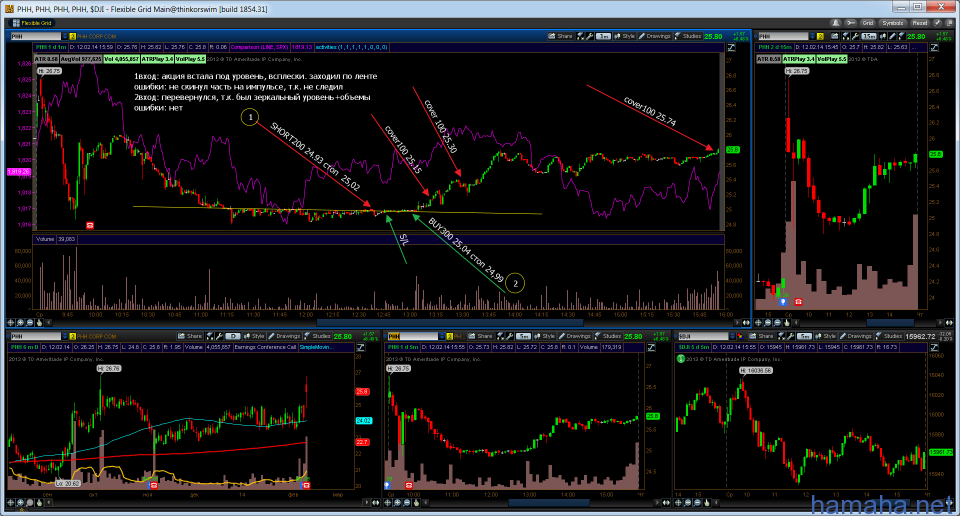Click Earnings Conference Call label on daily chart
The height and width of the screenshot is (516, 960).
point(265,347)
